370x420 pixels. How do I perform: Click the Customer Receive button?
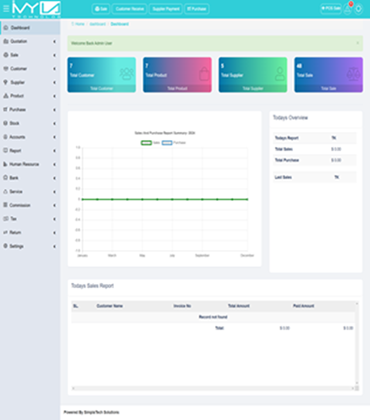tap(130, 9)
